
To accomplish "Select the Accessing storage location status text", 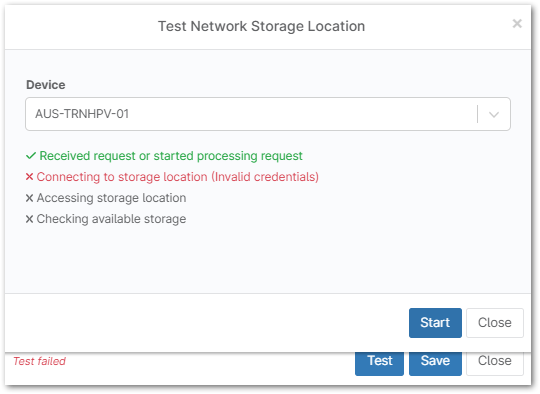I will tap(111, 198).
